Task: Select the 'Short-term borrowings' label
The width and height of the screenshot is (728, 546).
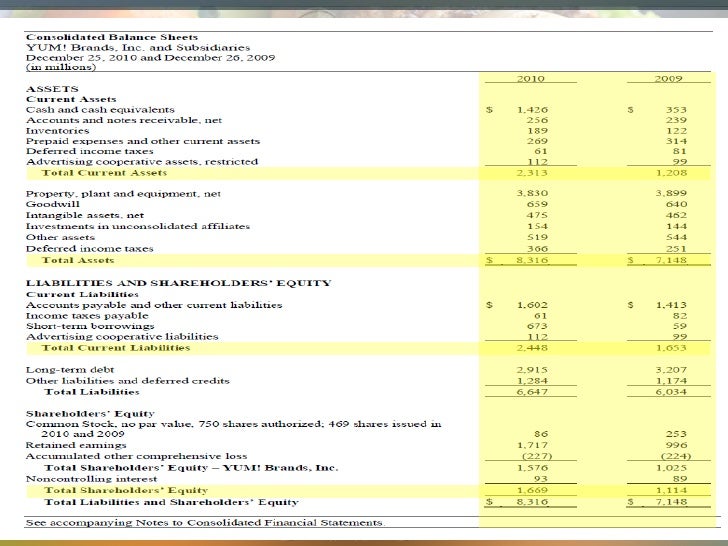Action: tap(90, 326)
